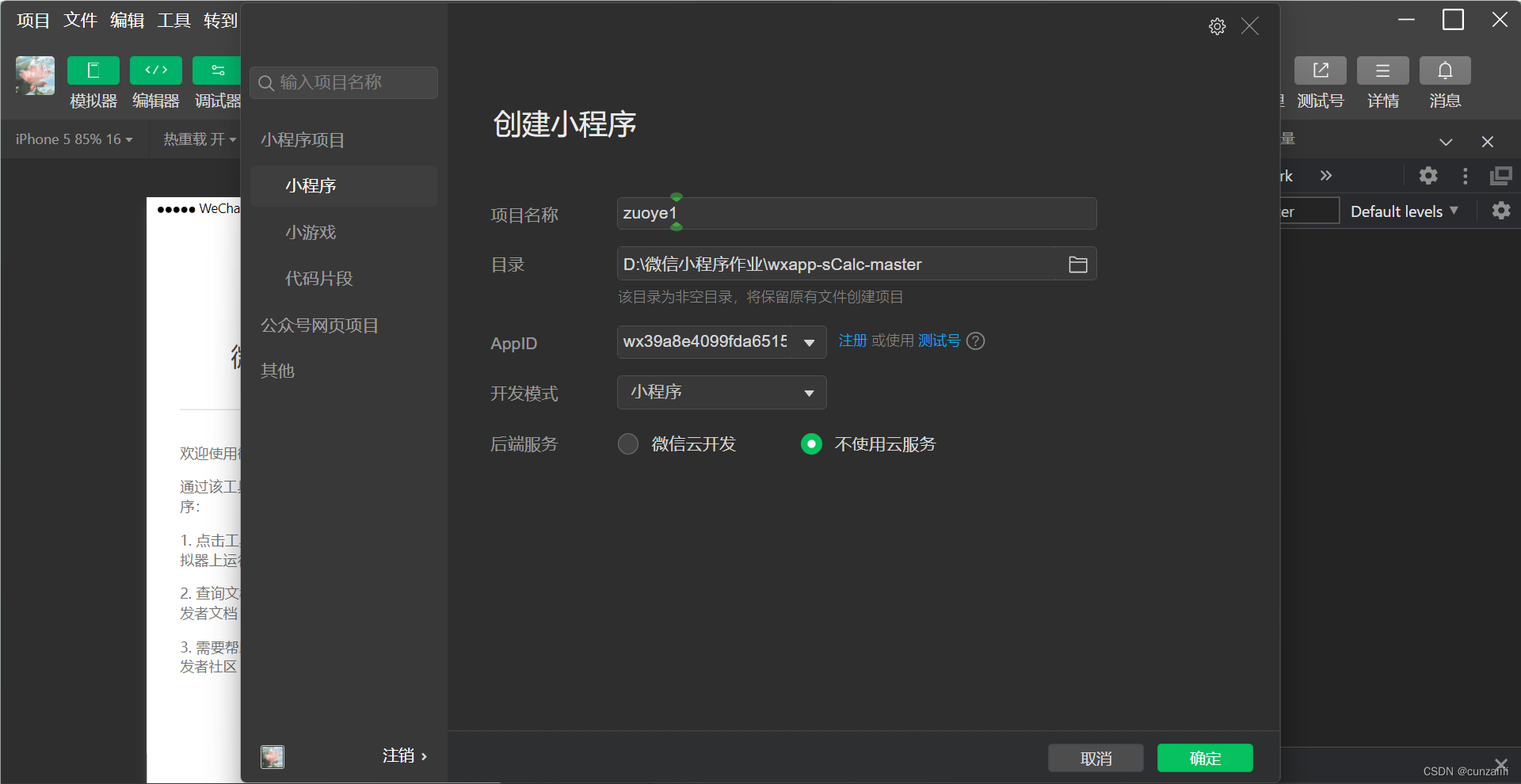This screenshot has width=1521, height=784.
Task: Click the AppID text field
Action: click(x=705, y=342)
